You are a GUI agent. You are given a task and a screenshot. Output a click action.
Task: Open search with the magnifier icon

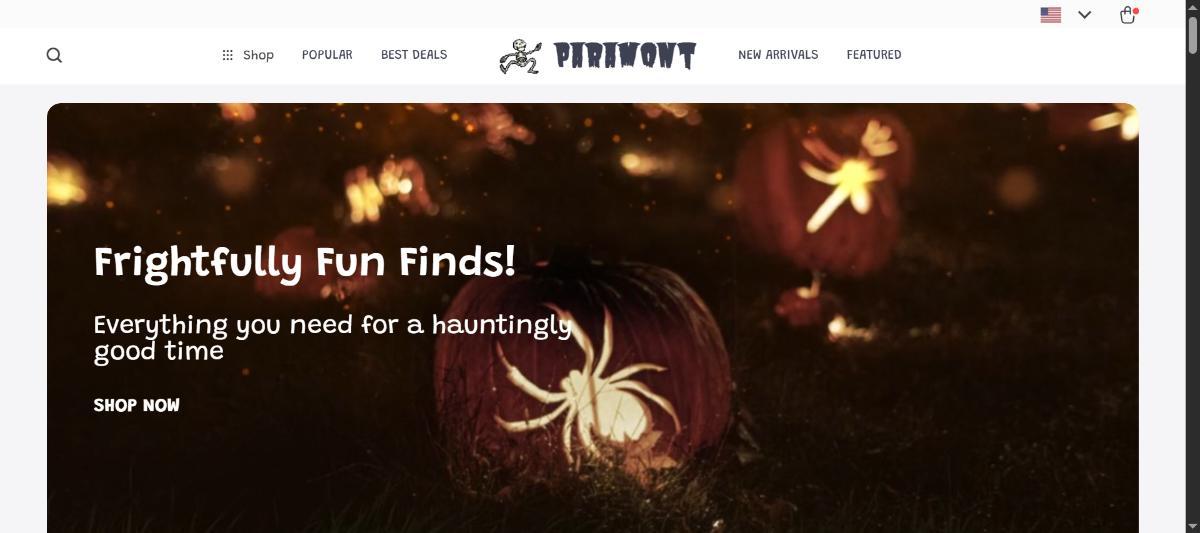pyautogui.click(x=54, y=55)
